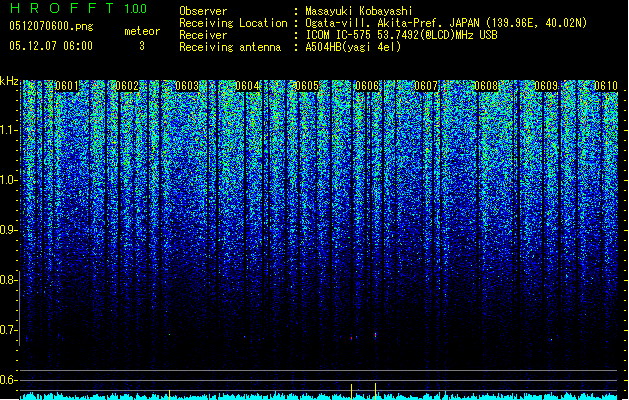This screenshot has height=400, width=629.
Task: Click the 0.6 frequency axis label
Action: [9, 380]
